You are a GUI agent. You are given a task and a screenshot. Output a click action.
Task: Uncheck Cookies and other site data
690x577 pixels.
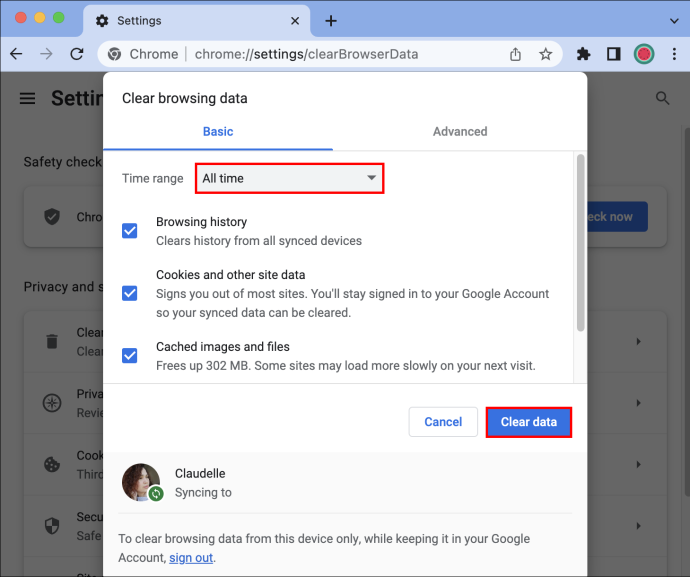point(129,293)
